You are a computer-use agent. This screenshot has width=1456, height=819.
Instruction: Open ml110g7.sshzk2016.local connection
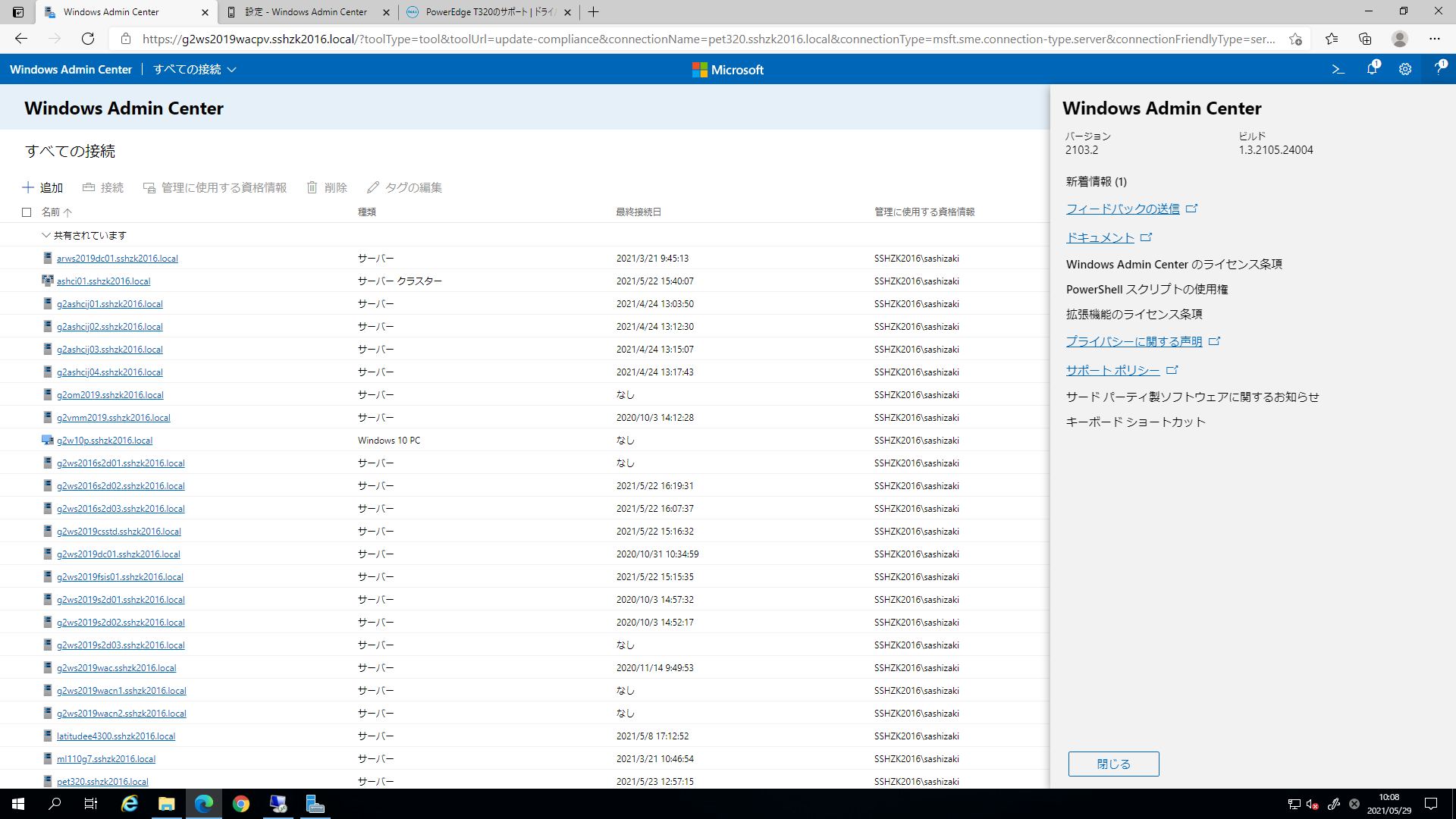pyautogui.click(x=105, y=758)
